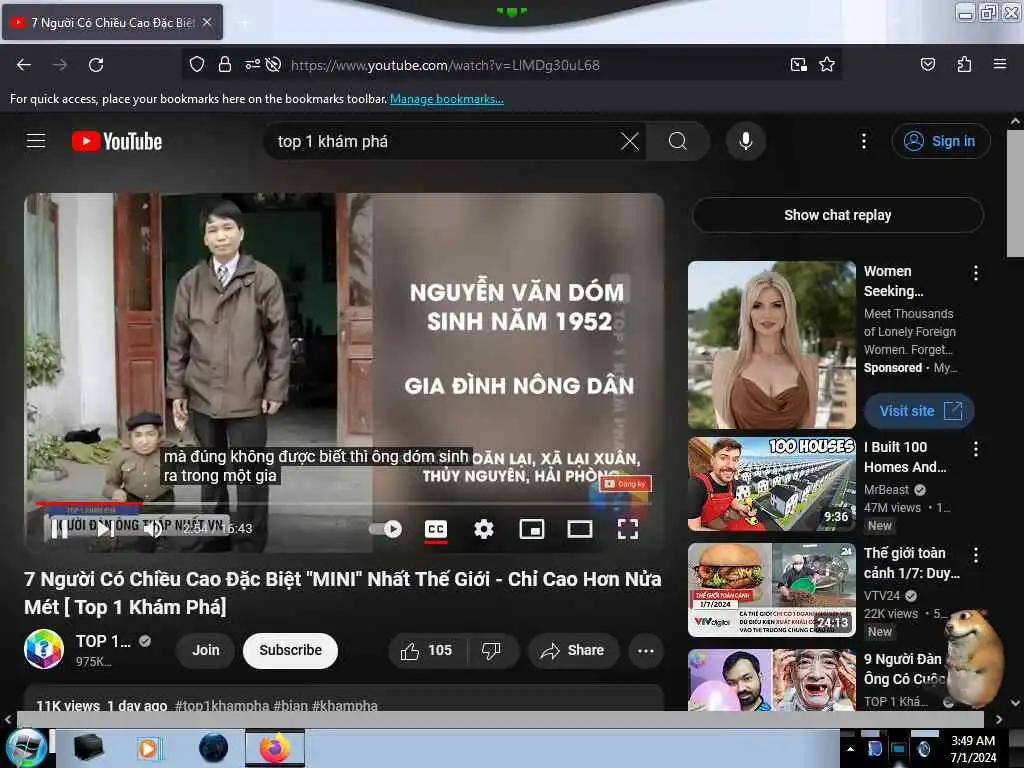Image resolution: width=1024 pixels, height=768 pixels.
Task: Open the Firefox application hamburger menu
Action: (999, 64)
